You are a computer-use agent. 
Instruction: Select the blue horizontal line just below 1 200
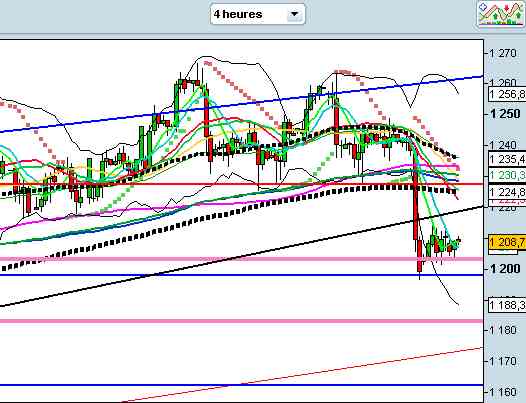pos(242,275)
